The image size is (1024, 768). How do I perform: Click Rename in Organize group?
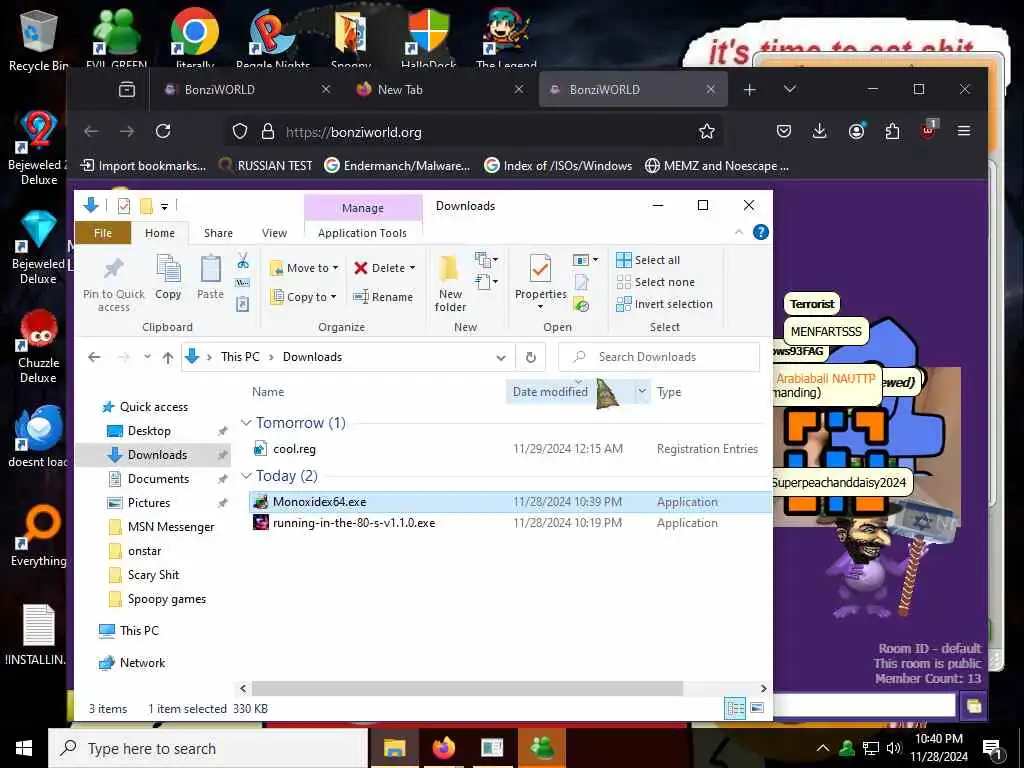click(x=383, y=297)
